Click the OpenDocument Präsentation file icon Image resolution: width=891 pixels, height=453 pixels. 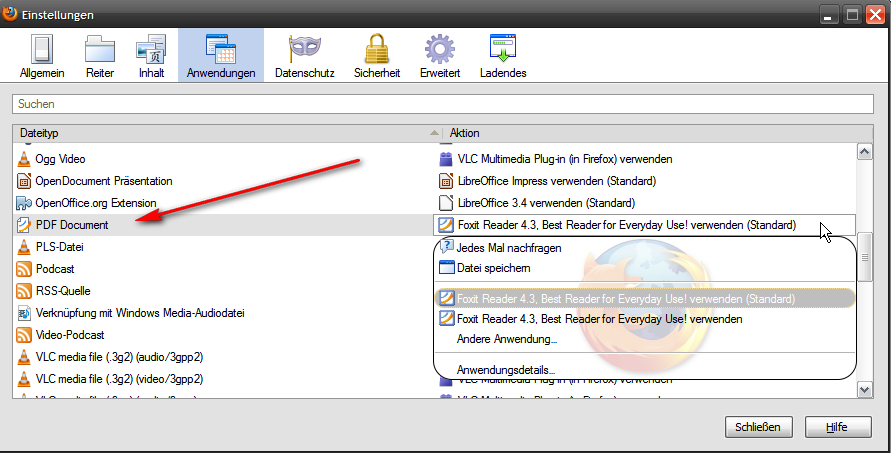point(24,181)
